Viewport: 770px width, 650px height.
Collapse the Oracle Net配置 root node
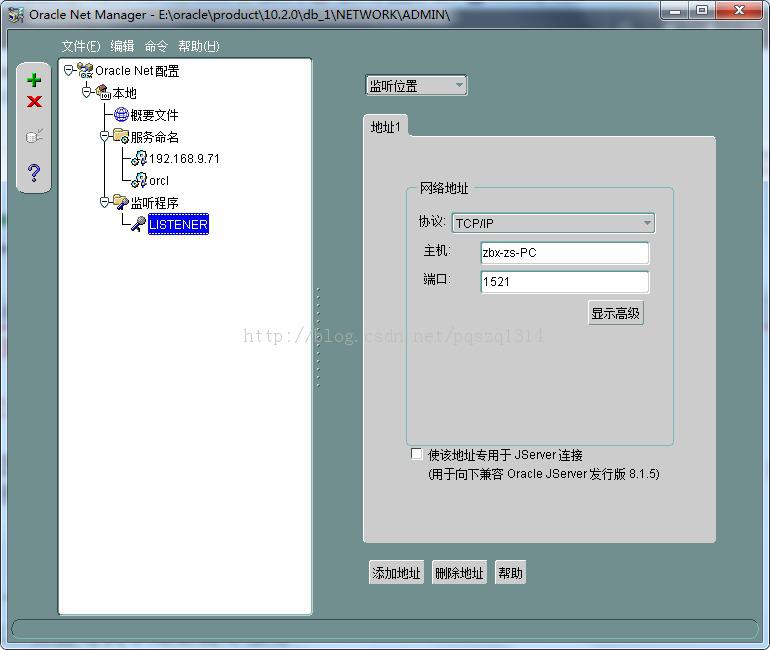69,70
